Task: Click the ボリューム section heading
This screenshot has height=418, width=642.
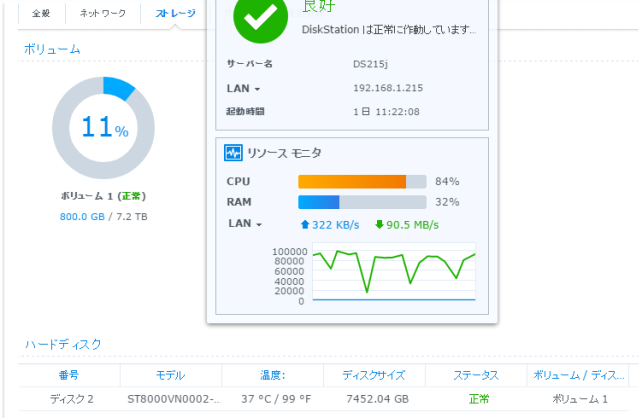Action: coord(52,50)
